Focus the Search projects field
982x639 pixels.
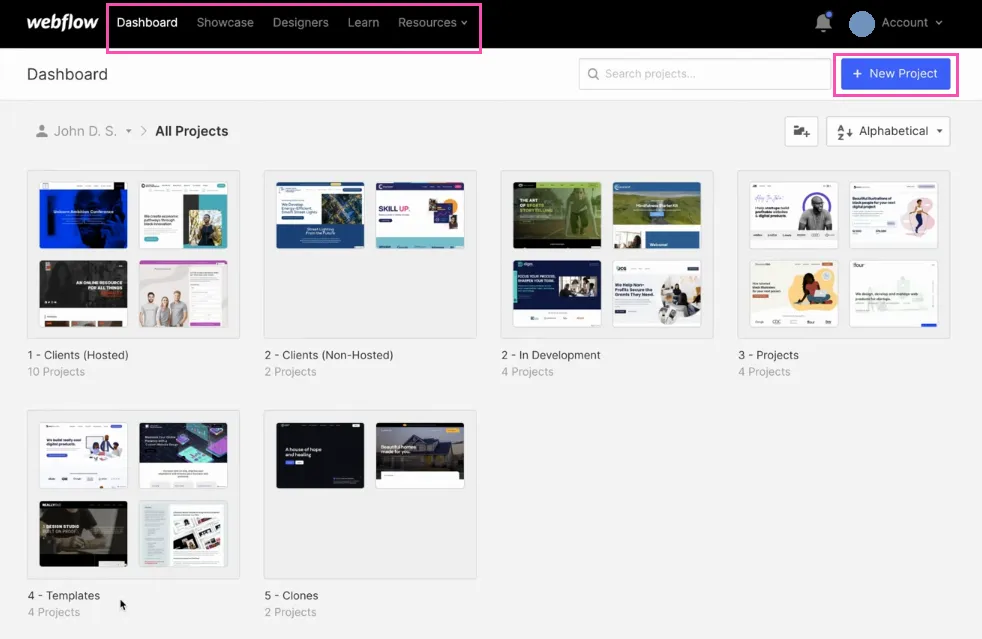click(x=705, y=74)
